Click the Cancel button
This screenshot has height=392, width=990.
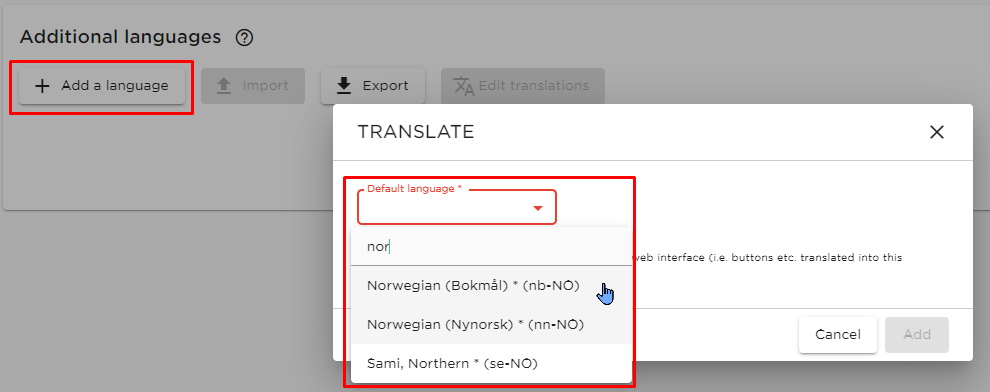(838, 335)
